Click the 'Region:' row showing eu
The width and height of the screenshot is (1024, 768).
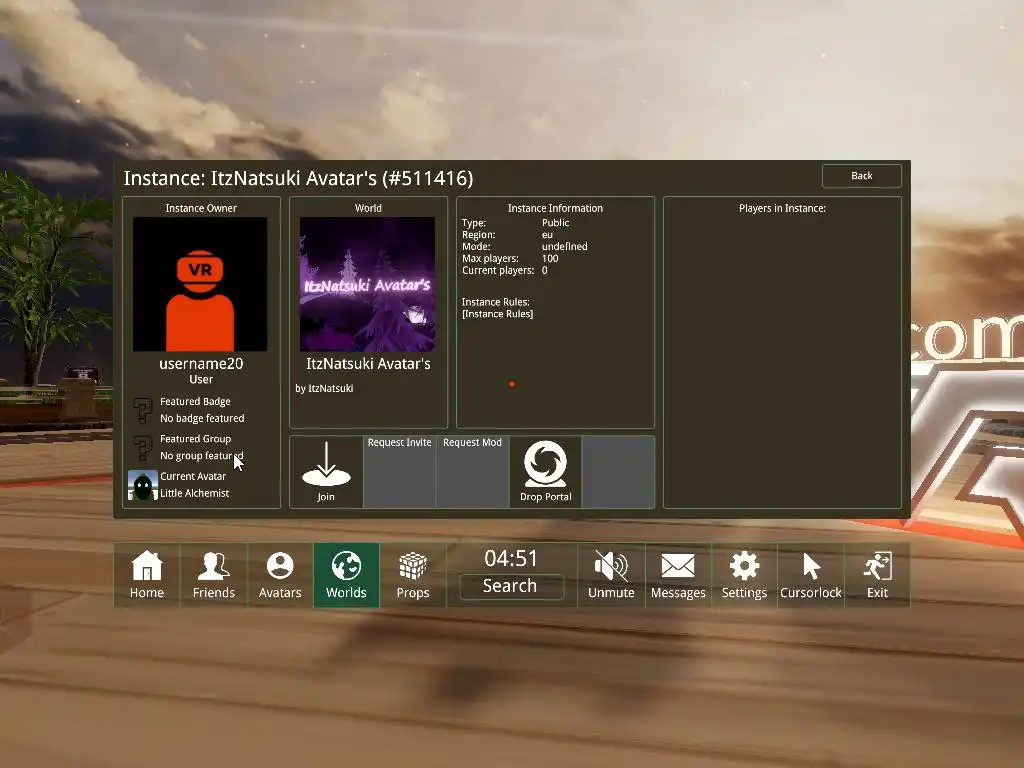point(508,234)
